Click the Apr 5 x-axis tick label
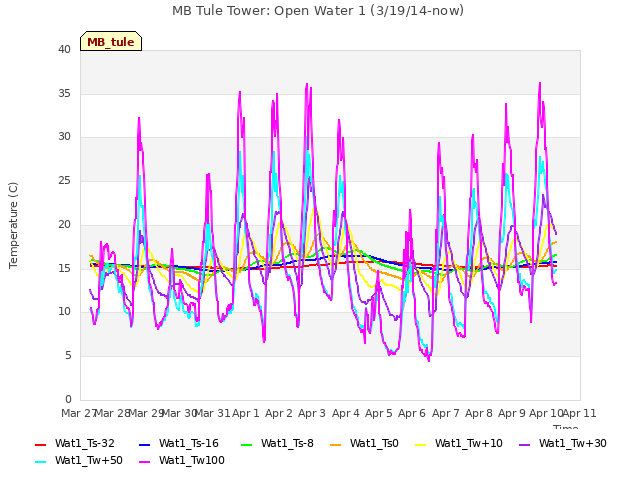The width and height of the screenshot is (640, 480). [379, 413]
